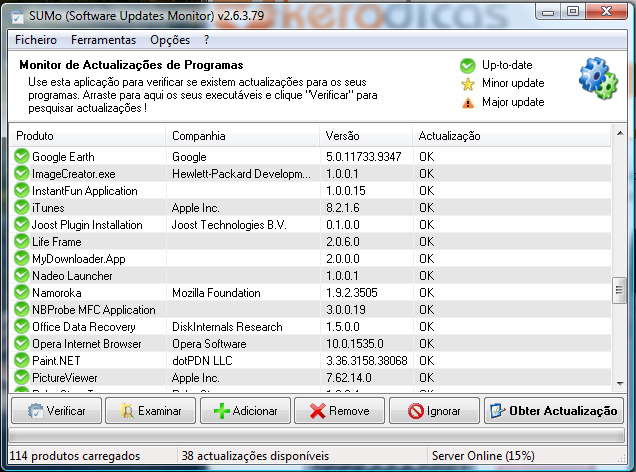
Task: Click version 5.0.11733.9347 cell
Action: [x=364, y=157]
